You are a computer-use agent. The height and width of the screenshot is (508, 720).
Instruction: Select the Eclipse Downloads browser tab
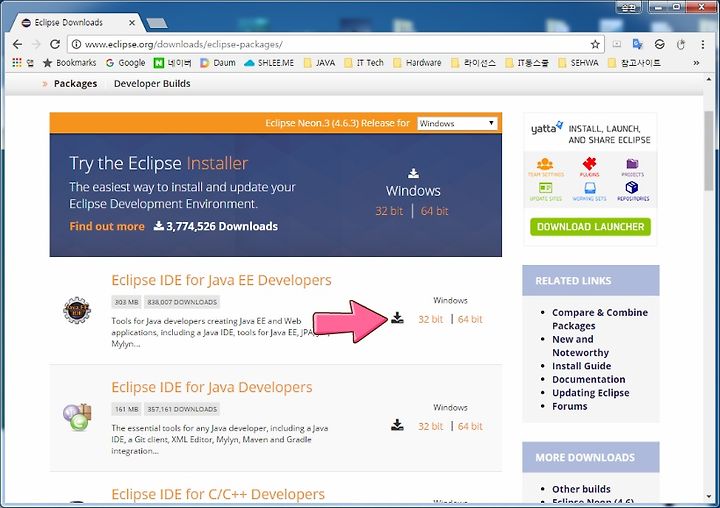(76, 23)
